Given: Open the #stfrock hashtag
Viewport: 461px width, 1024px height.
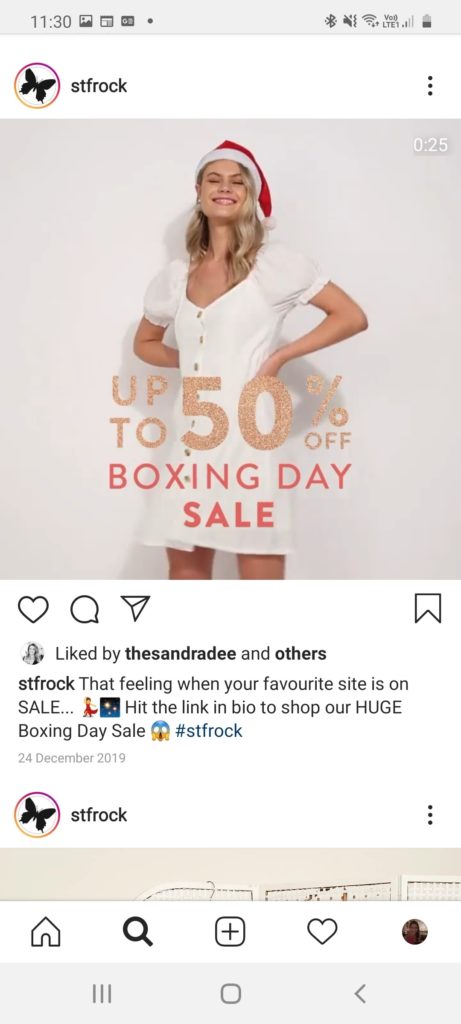Looking at the screenshot, I should [209, 731].
